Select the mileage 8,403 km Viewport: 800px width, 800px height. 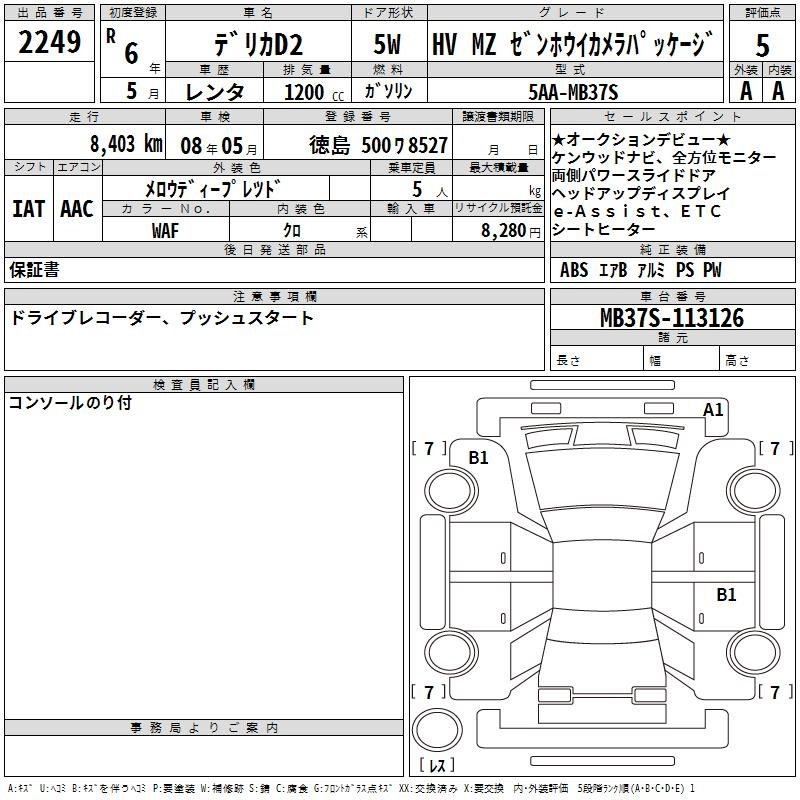(x=126, y=143)
